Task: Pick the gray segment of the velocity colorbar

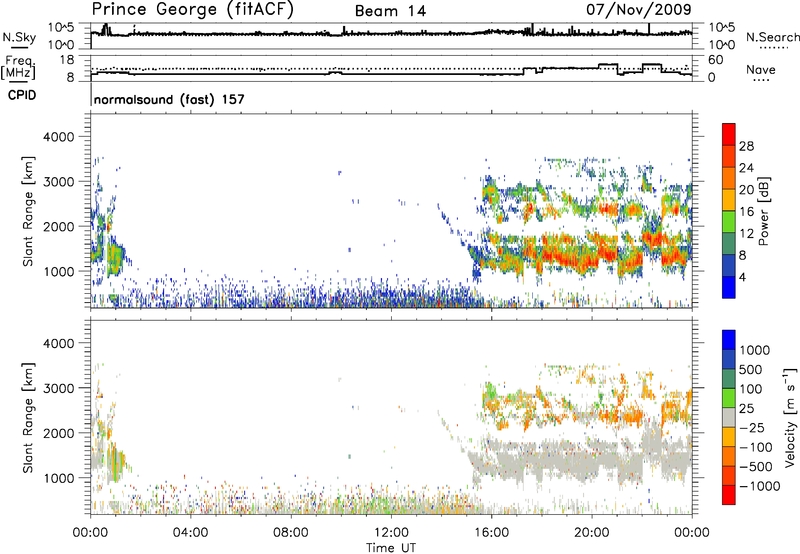Action: [x=729, y=417]
